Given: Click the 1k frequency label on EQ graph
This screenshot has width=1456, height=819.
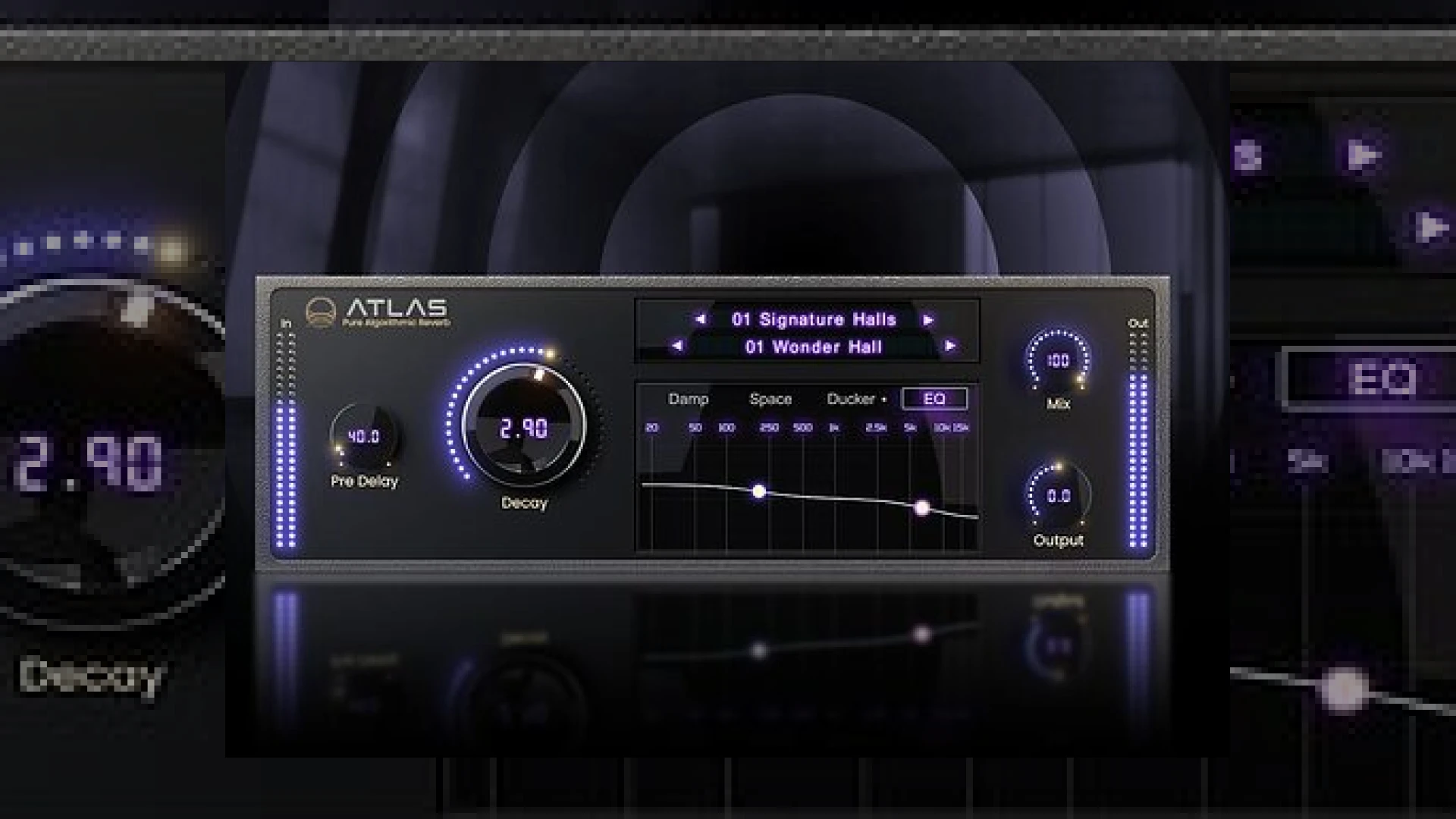Looking at the screenshot, I should click(834, 428).
